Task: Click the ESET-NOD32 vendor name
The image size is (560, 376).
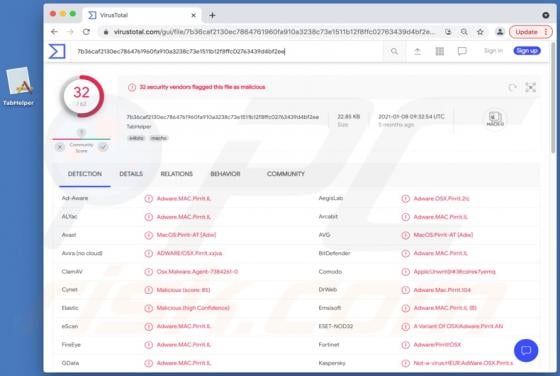Action: tap(335, 326)
